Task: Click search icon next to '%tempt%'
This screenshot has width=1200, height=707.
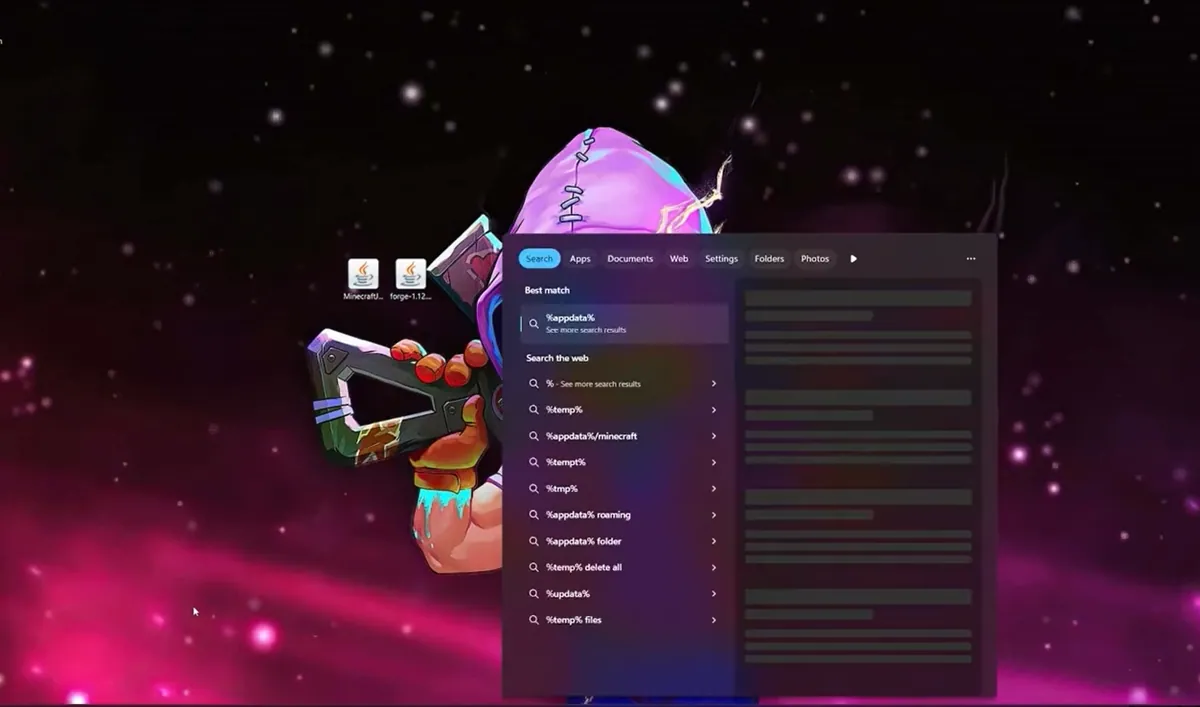Action: click(x=534, y=463)
